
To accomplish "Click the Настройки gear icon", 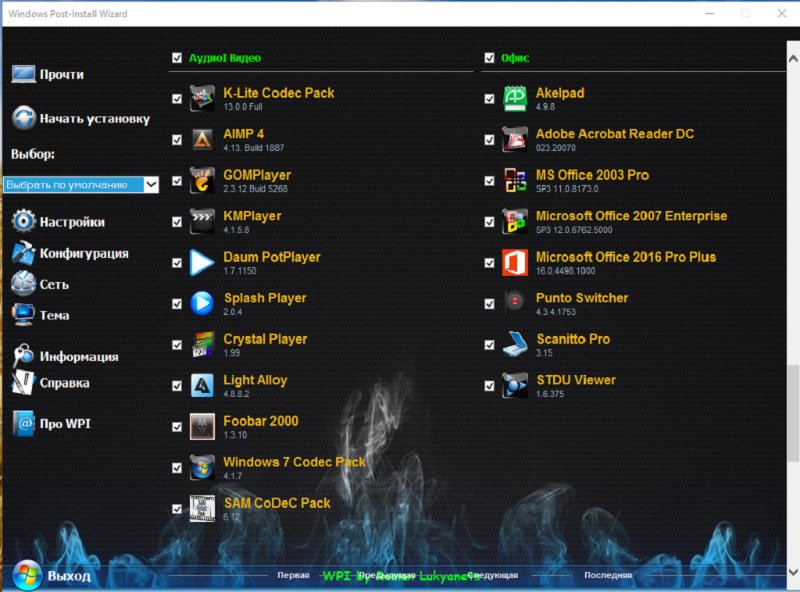I will (x=23, y=221).
